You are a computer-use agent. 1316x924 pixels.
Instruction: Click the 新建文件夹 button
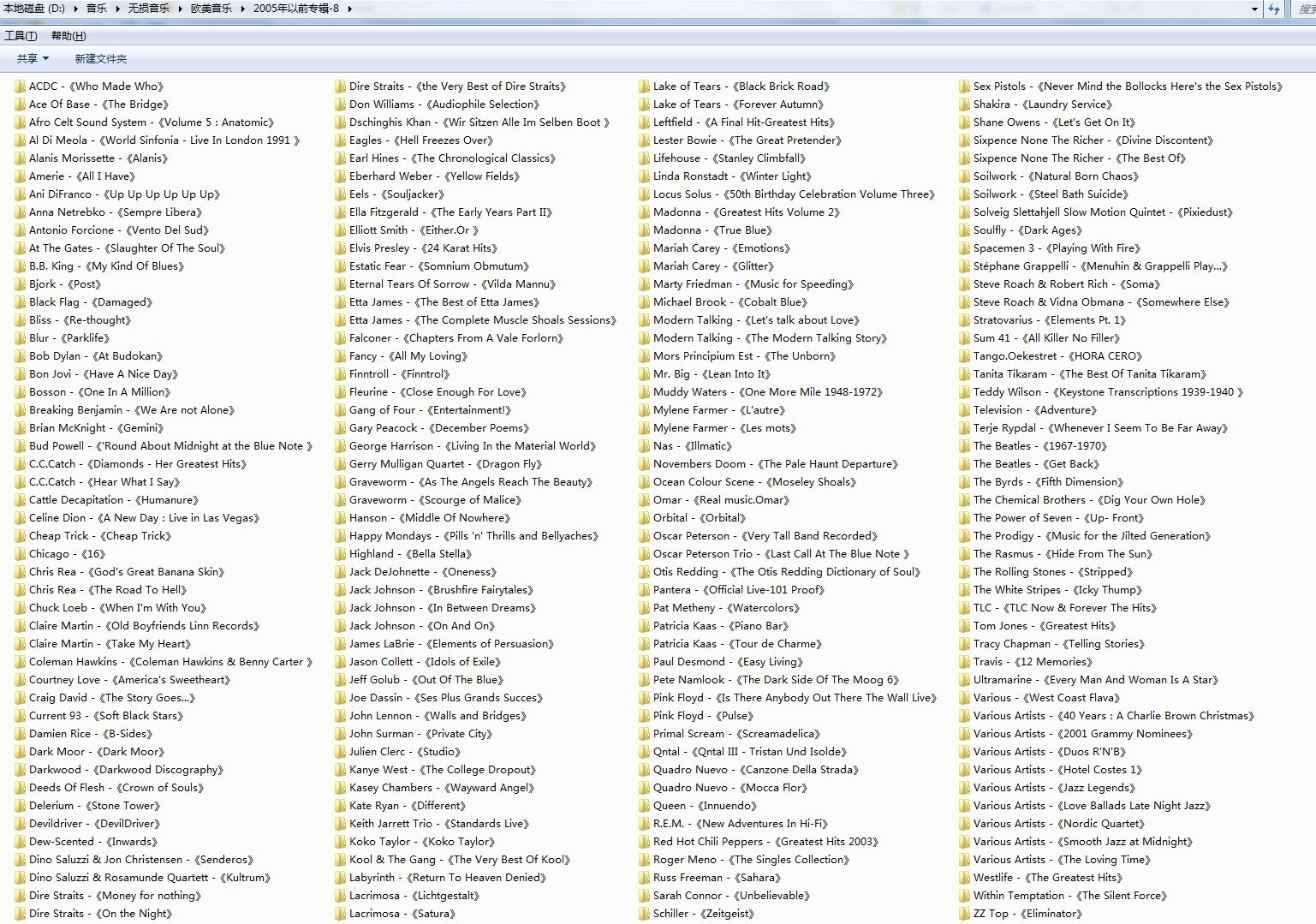[x=100, y=59]
